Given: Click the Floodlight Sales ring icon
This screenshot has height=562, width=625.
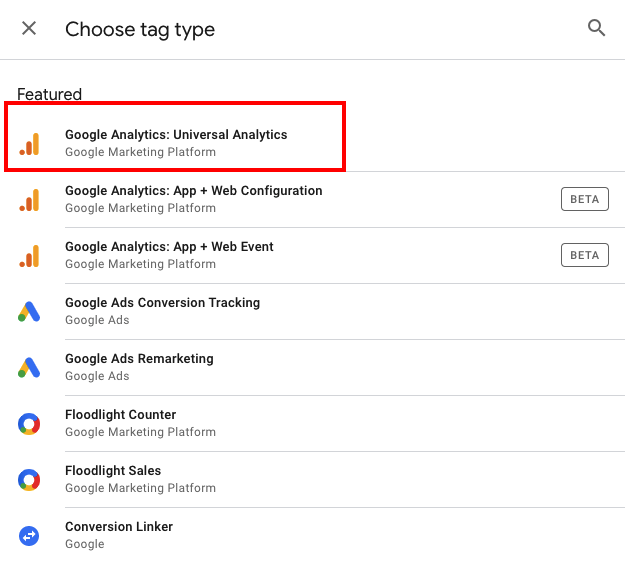Looking at the screenshot, I should [29, 479].
